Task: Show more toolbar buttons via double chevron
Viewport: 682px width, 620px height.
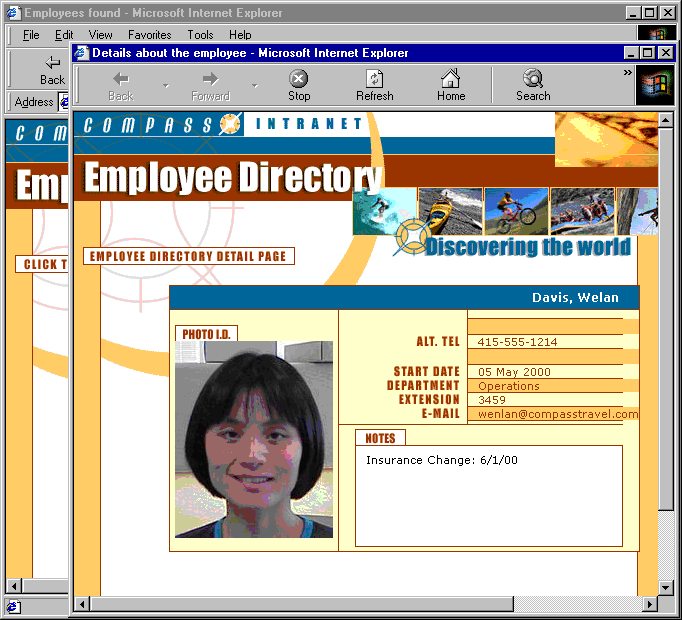Action: pos(628,72)
